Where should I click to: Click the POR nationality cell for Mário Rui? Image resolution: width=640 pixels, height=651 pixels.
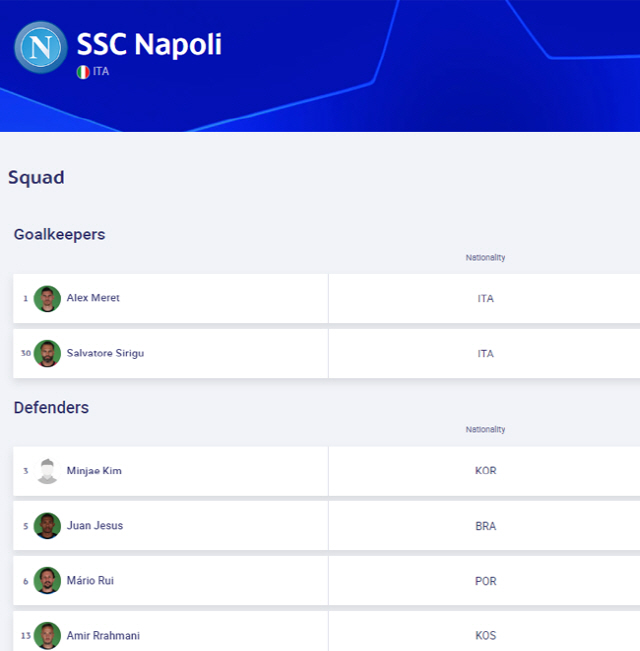pyautogui.click(x=486, y=581)
